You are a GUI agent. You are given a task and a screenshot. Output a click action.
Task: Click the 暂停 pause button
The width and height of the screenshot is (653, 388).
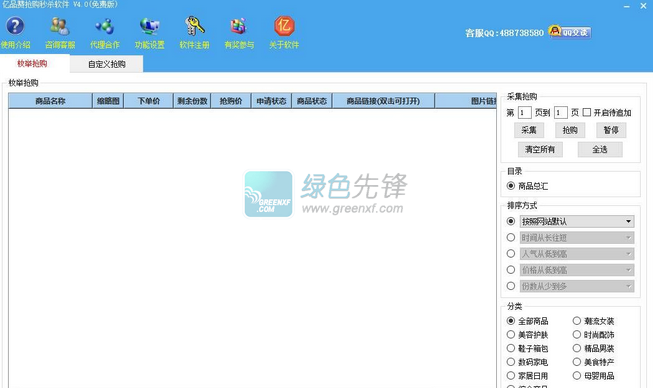611,130
